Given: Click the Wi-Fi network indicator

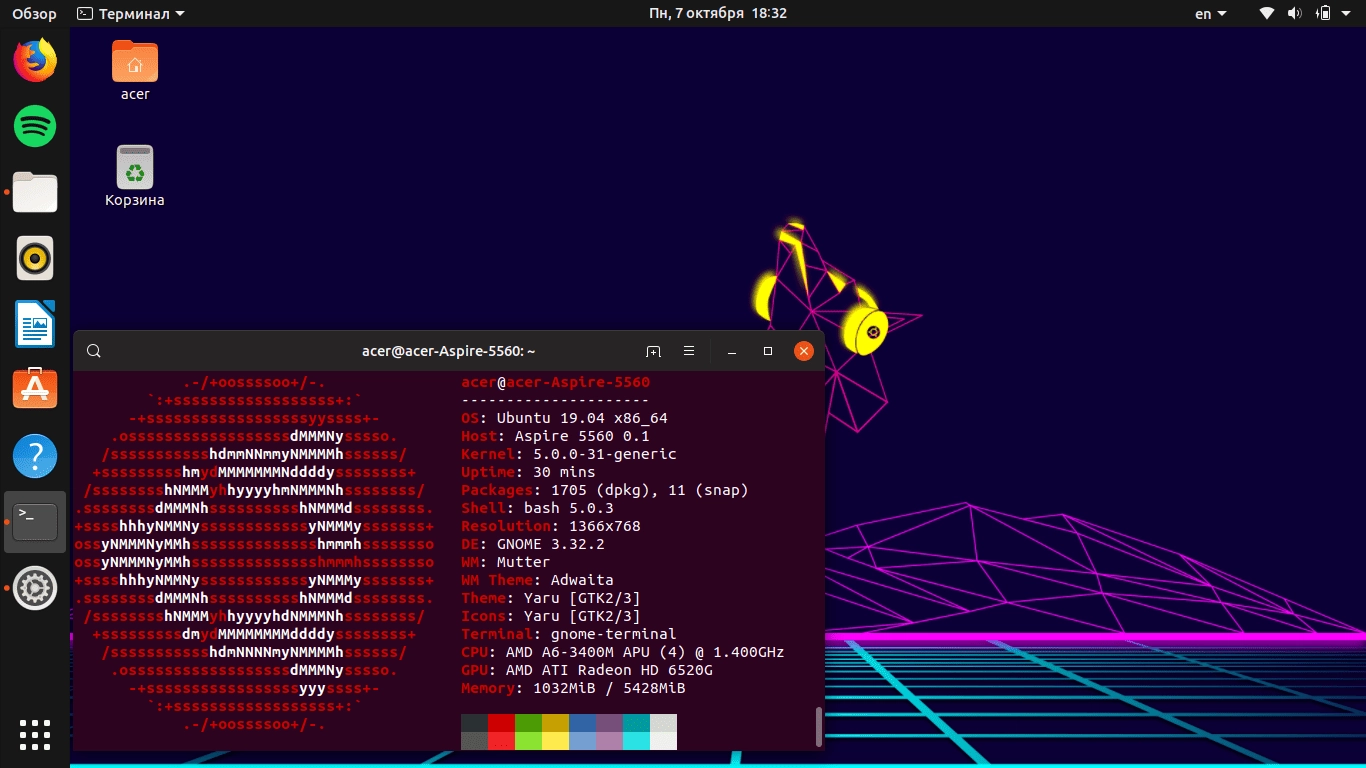Looking at the screenshot, I should click(1267, 13).
